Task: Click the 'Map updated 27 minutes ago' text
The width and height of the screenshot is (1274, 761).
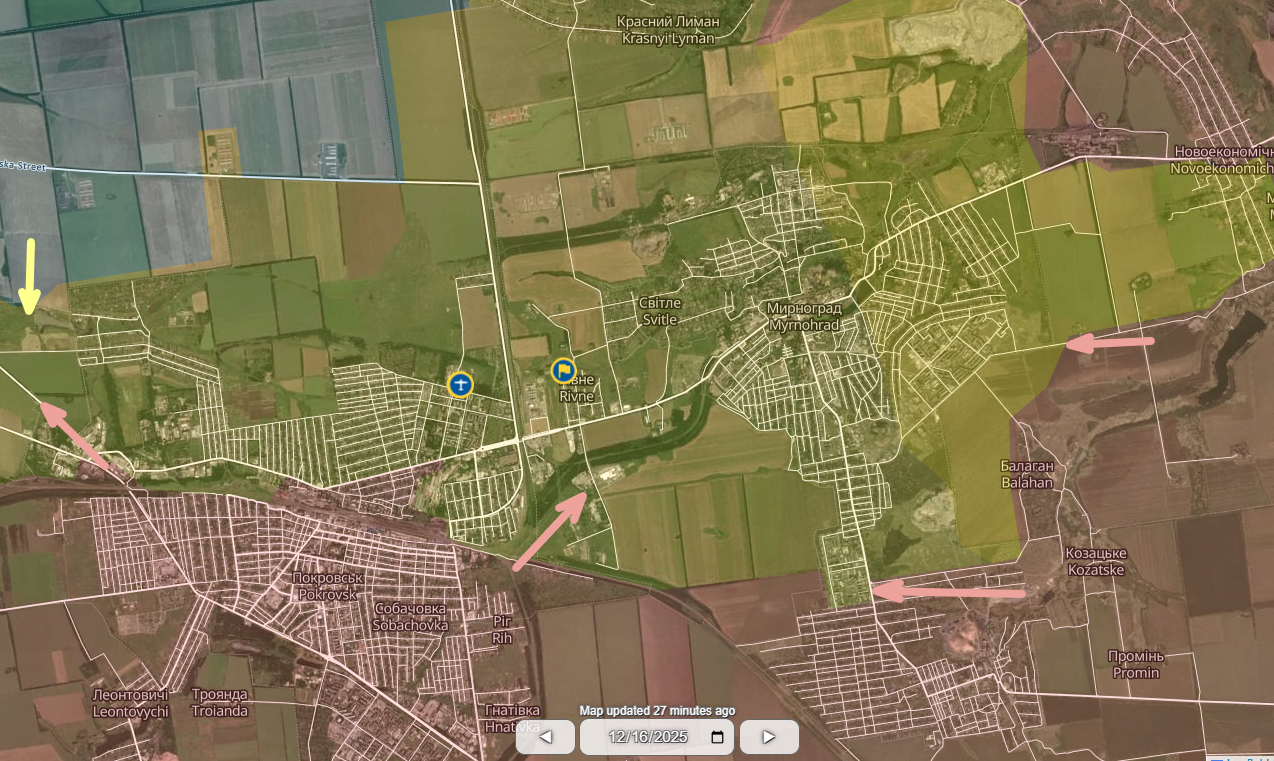Action: tap(657, 711)
